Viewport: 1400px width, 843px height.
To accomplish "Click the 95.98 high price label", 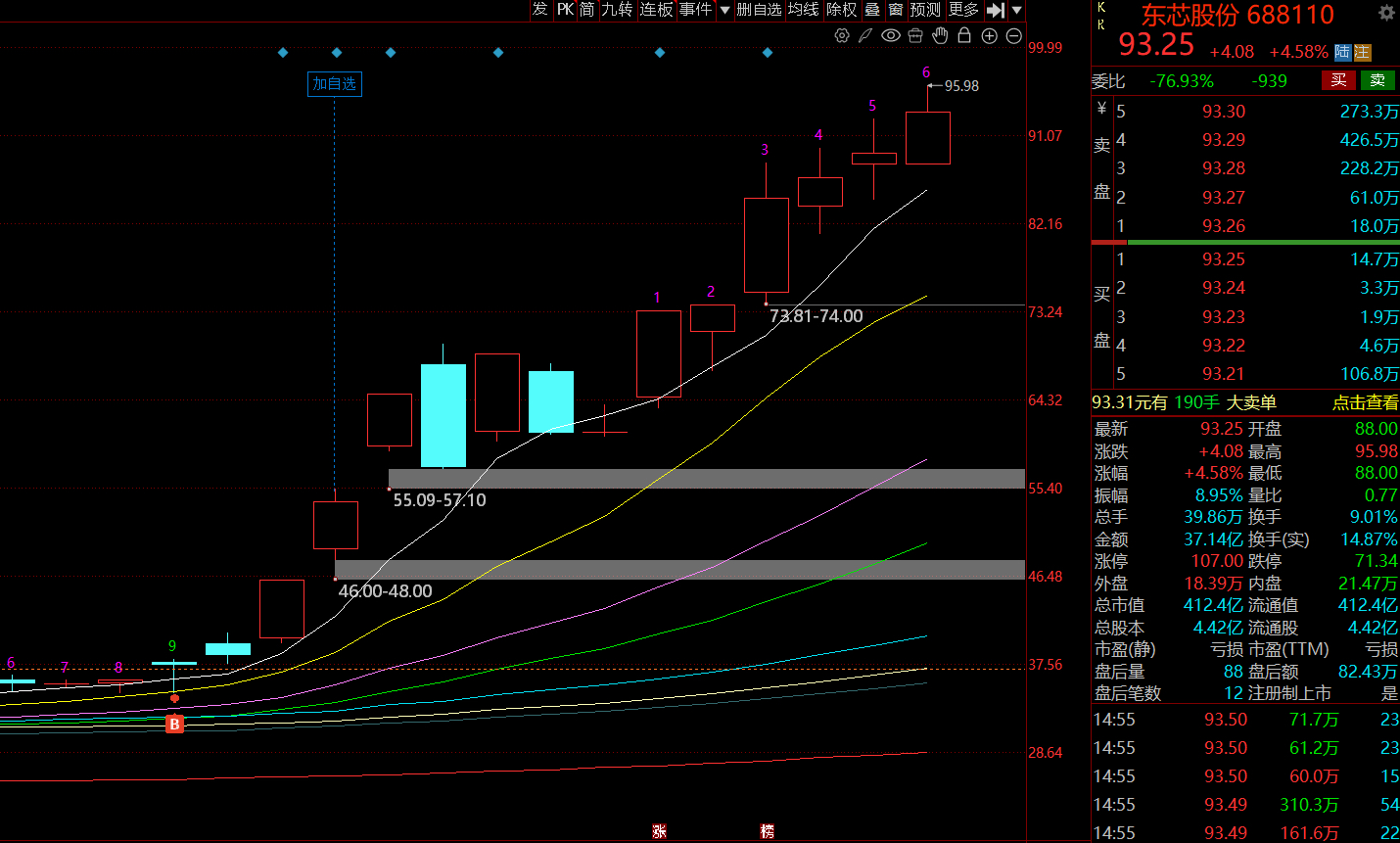I will (961, 86).
